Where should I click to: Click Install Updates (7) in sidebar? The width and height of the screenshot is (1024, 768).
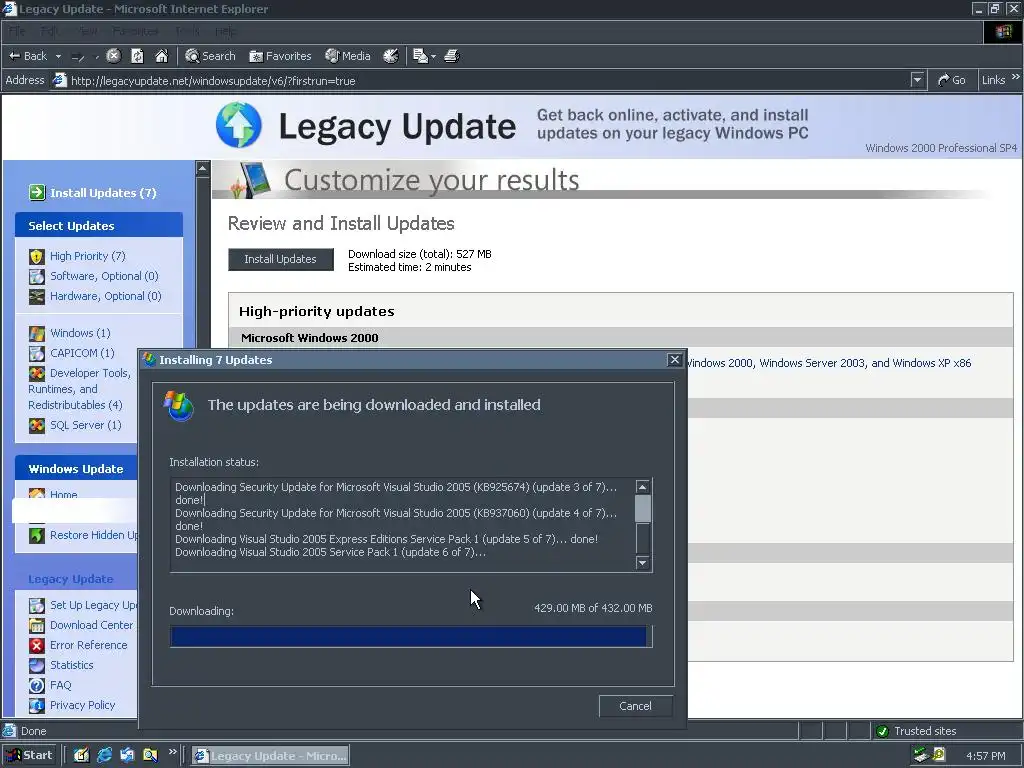(92, 193)
